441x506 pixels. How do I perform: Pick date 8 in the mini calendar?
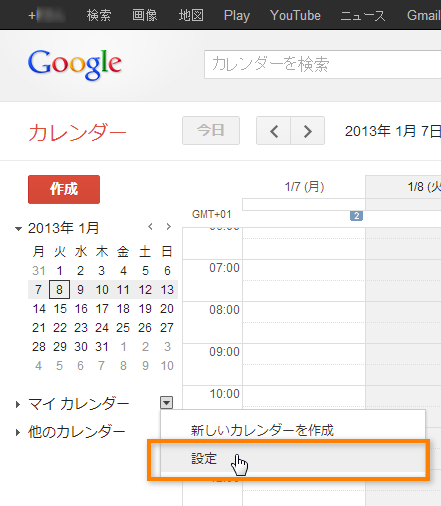pyautogui.click(x=59, y=290)
